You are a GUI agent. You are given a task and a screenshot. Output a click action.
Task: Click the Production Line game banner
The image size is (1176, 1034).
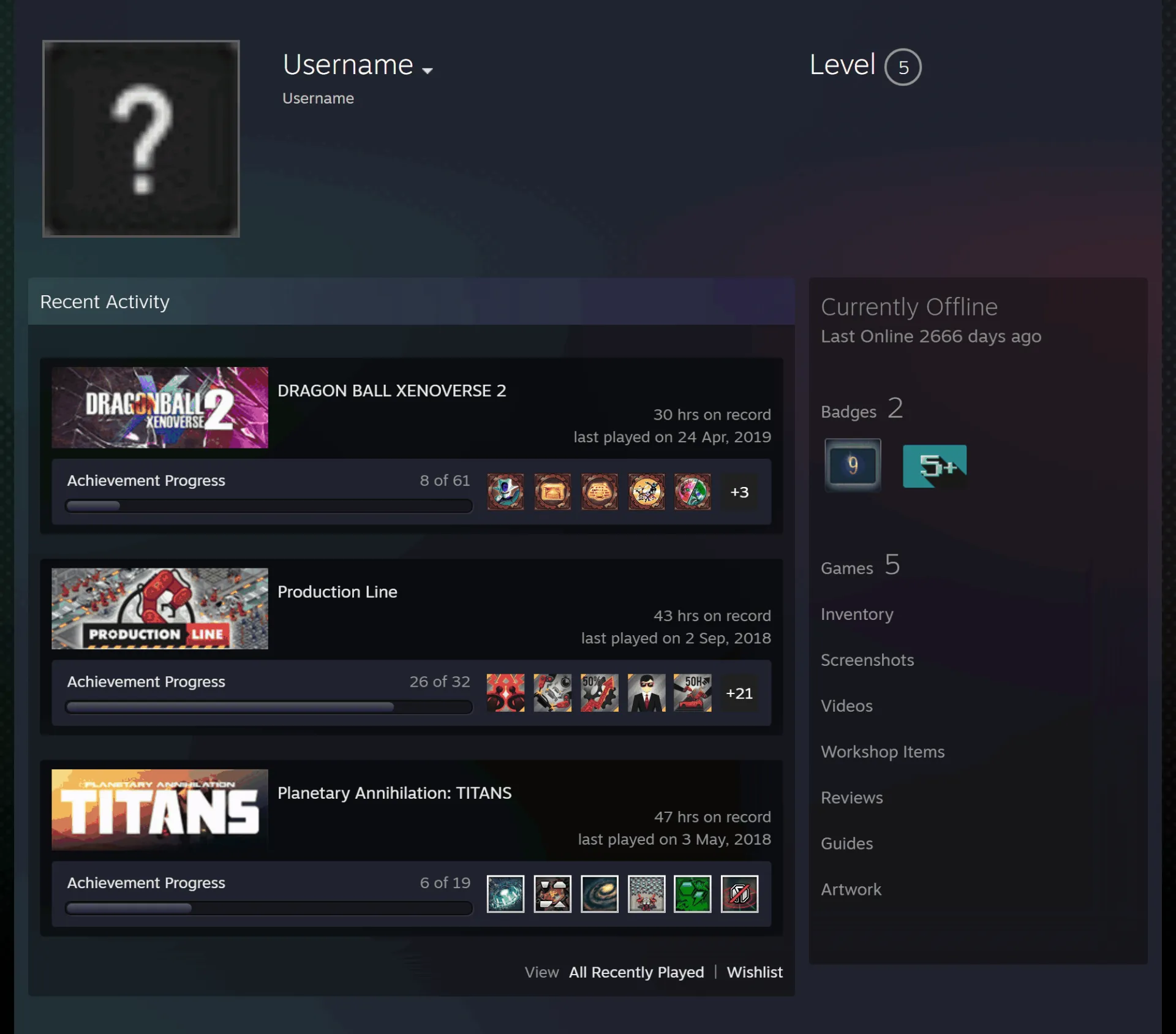pos(160,608)
